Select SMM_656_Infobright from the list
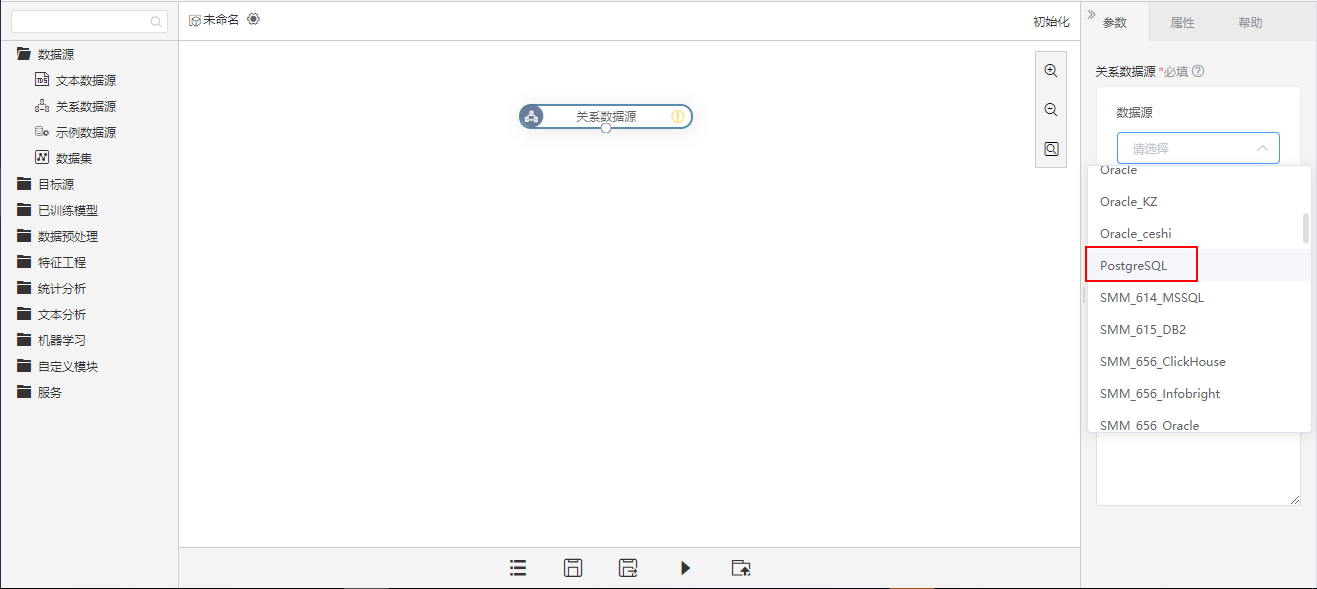 1199,394
